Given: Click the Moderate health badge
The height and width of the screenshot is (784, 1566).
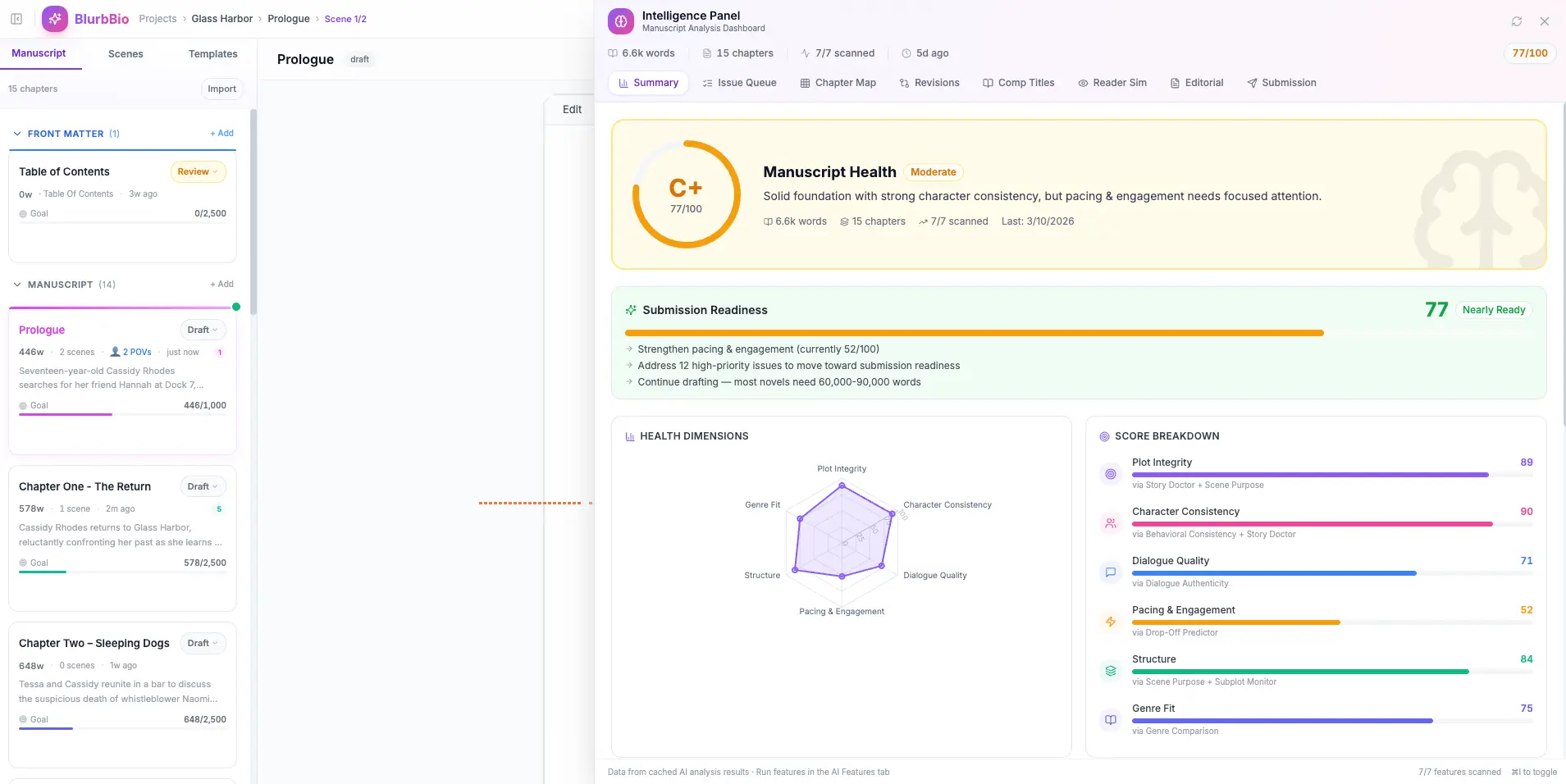Looking at the screenshot, I should (x=933, y=172).
